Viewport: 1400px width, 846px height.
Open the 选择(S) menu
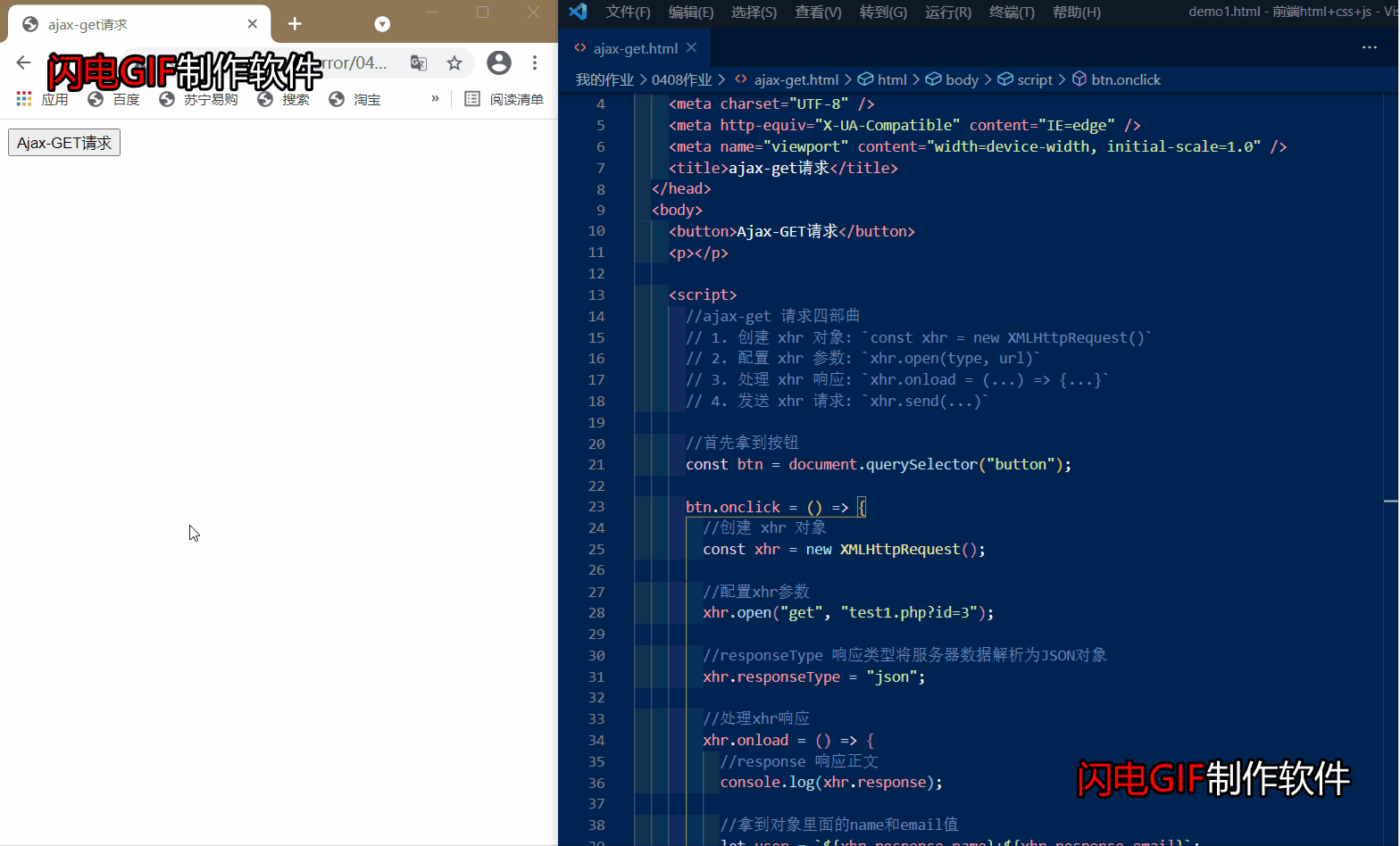coord(754,12)
